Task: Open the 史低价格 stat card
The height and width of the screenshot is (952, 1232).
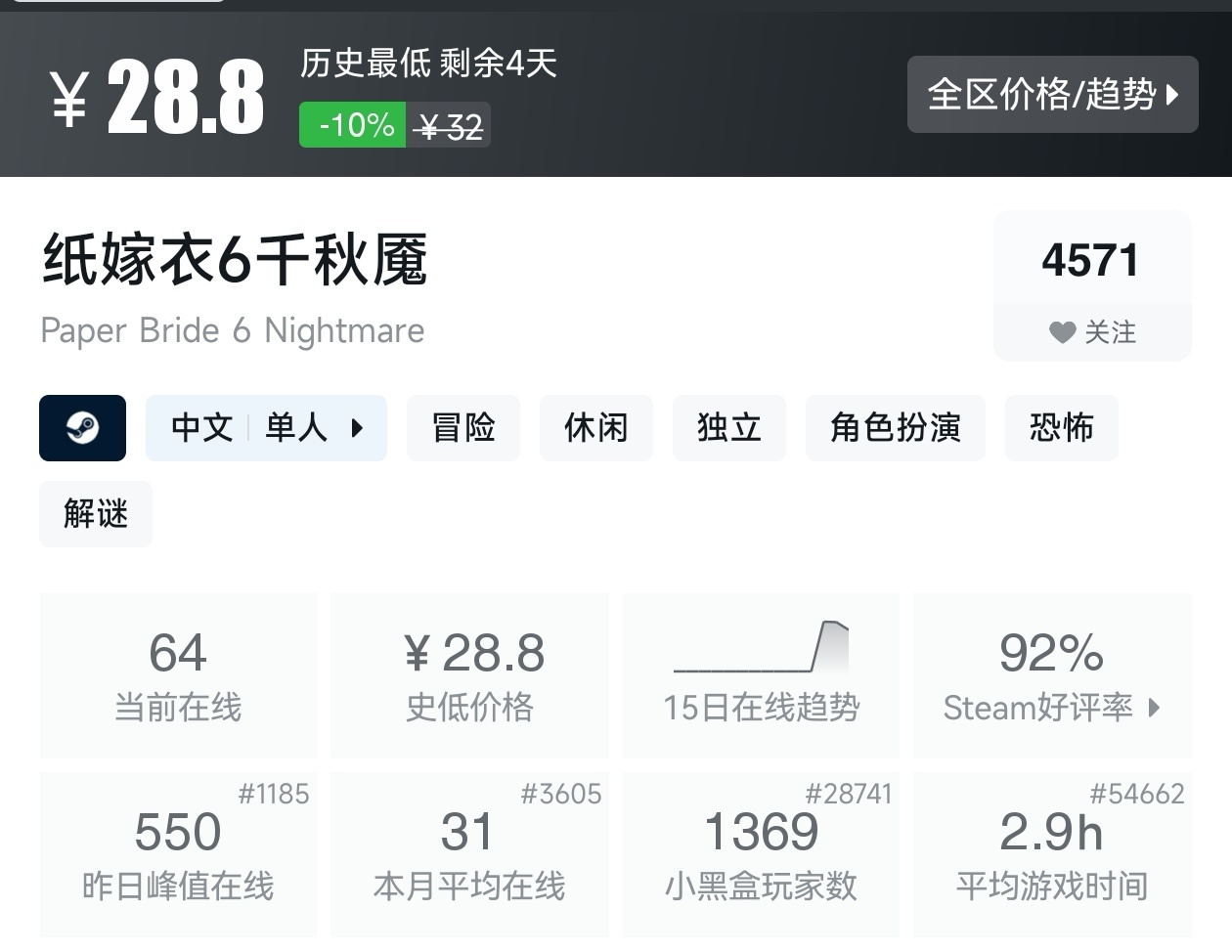Action: [x=469, y=674]
